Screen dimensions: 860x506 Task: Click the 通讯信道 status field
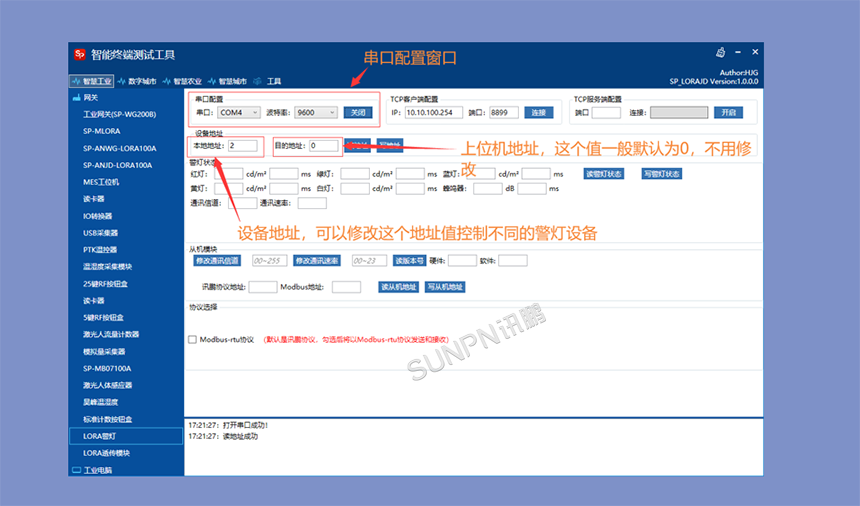coord(242,203)
